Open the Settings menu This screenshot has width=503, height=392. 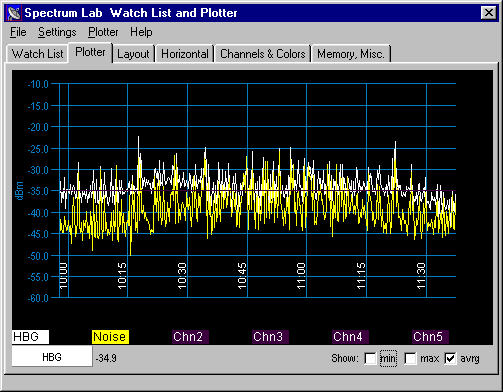point(57,32)
